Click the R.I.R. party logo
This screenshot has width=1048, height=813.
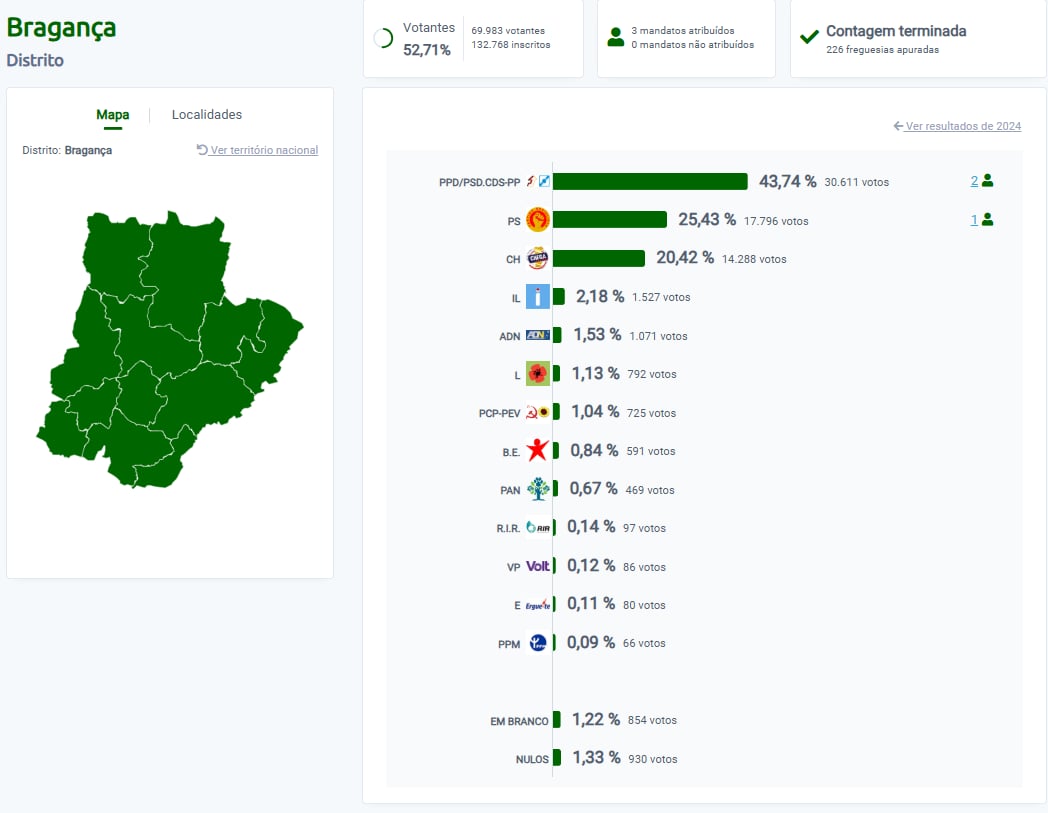pos(538,528)
